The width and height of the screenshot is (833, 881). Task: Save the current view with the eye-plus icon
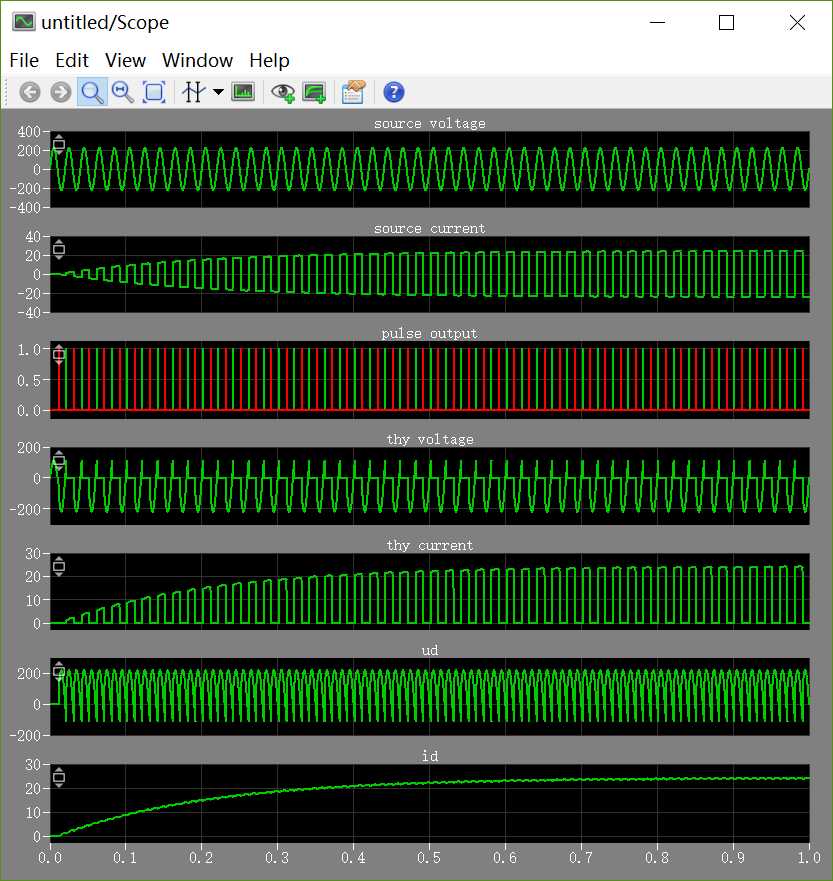pyautogui.click(x=283, y=92)
